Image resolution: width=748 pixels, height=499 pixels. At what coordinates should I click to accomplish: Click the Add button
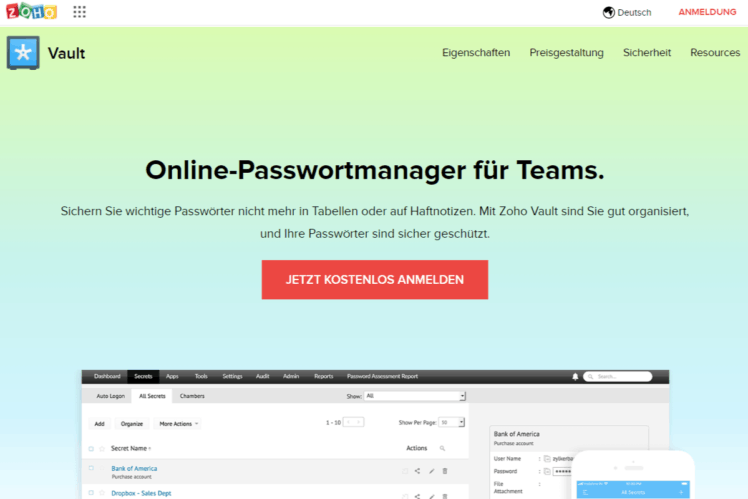[99, 424]
